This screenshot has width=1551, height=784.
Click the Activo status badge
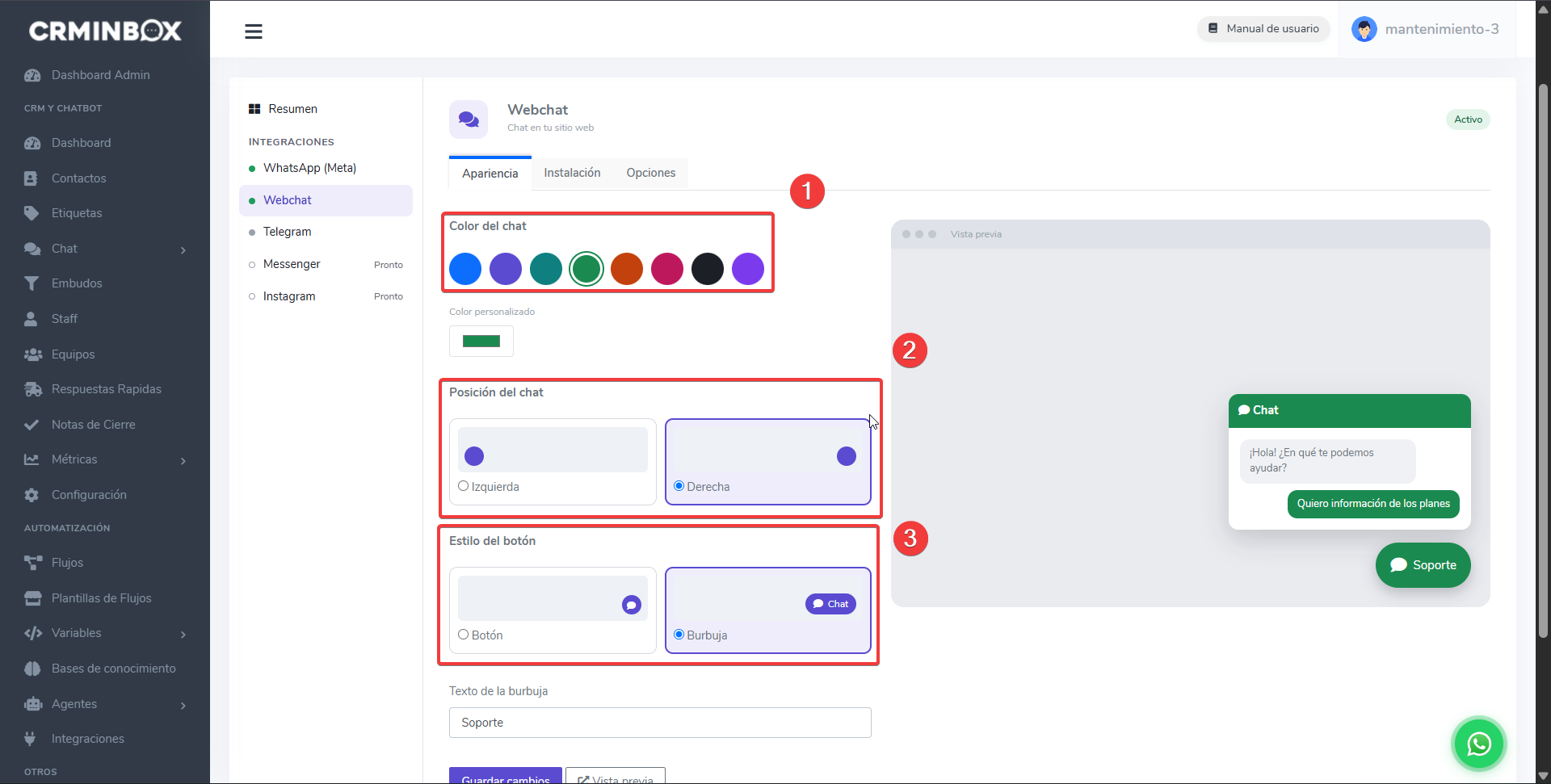1468,119
